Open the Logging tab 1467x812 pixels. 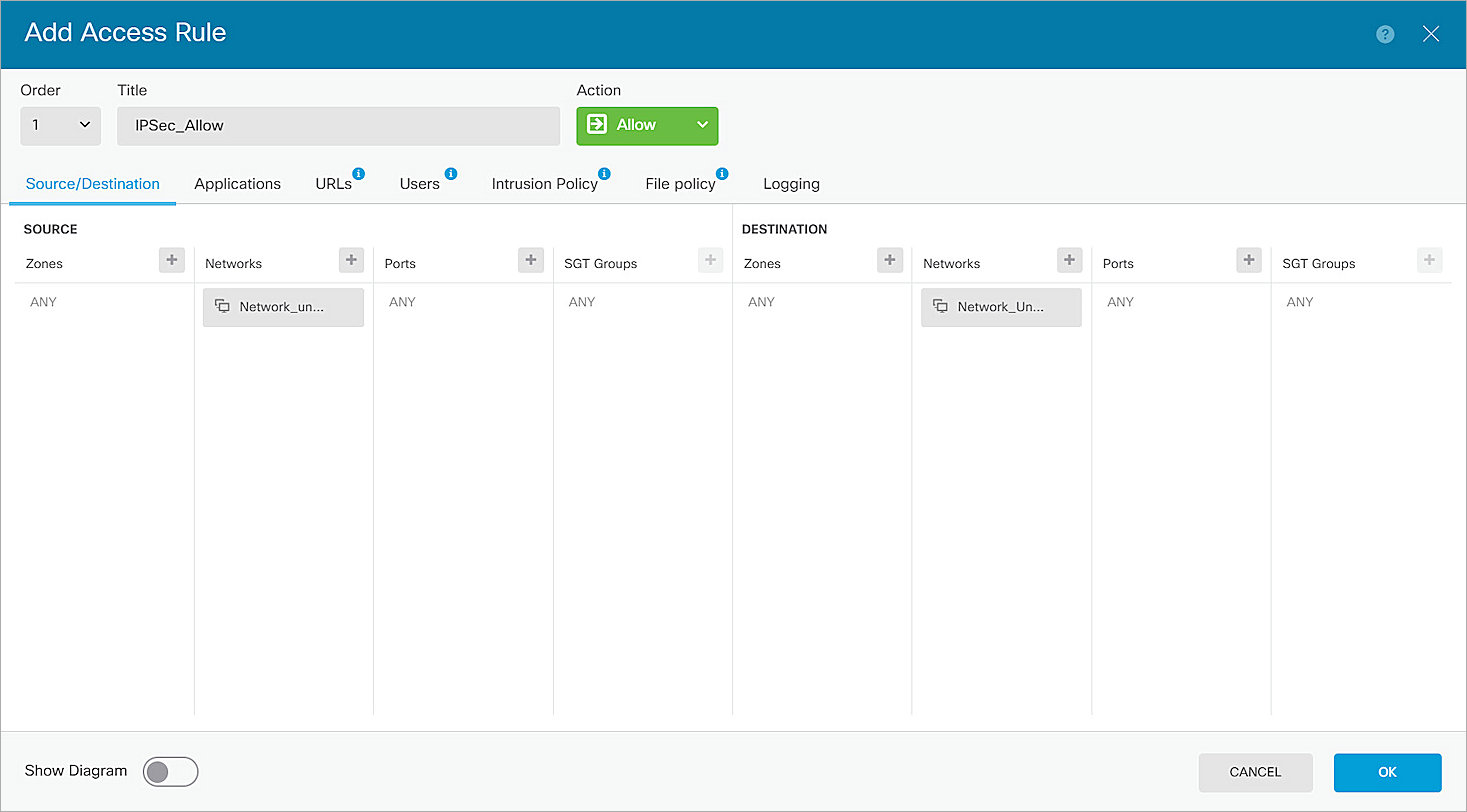791,183
